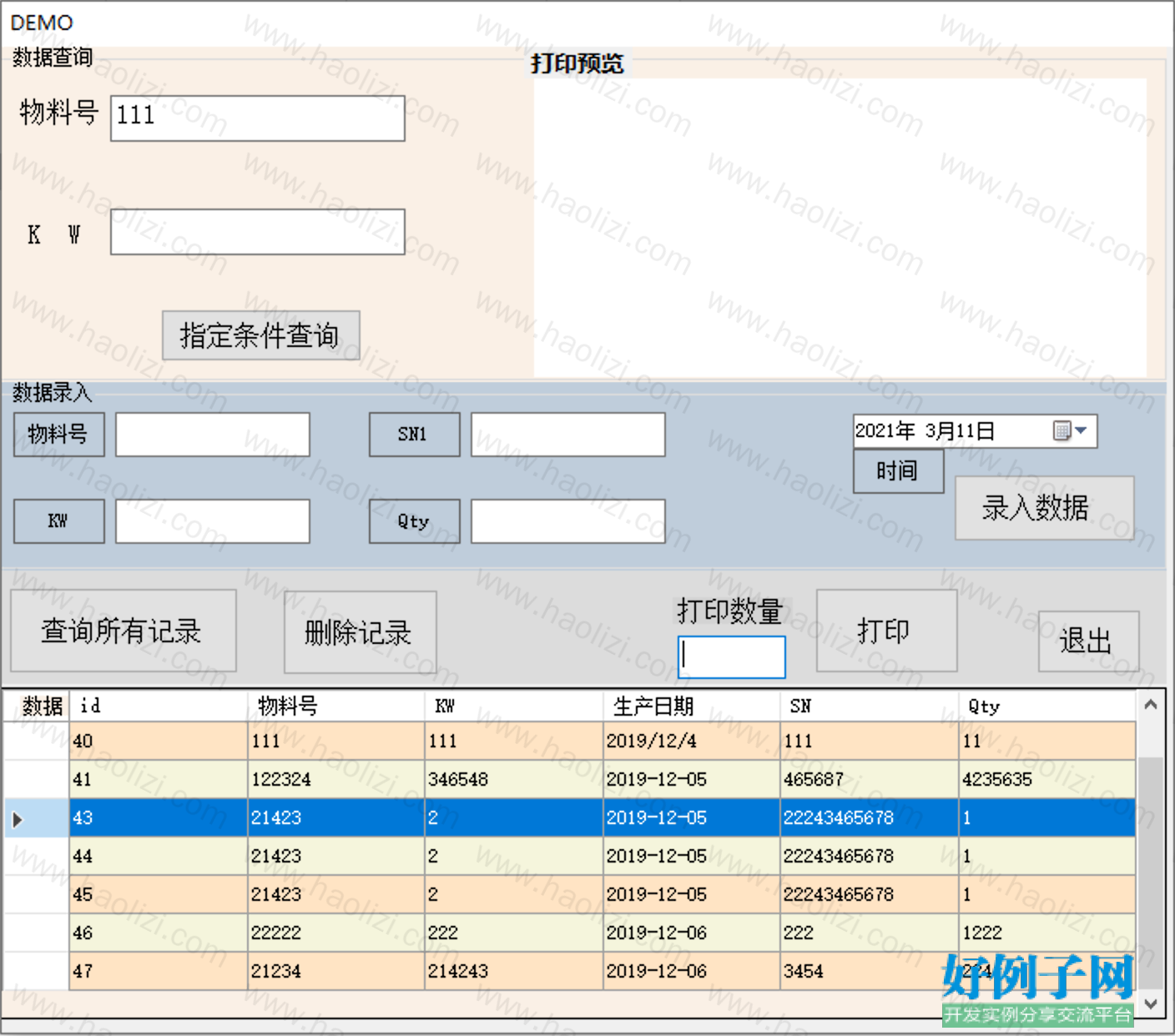Select the date cell 2019/12/4

pyautogui.click(x=691, y=741)
